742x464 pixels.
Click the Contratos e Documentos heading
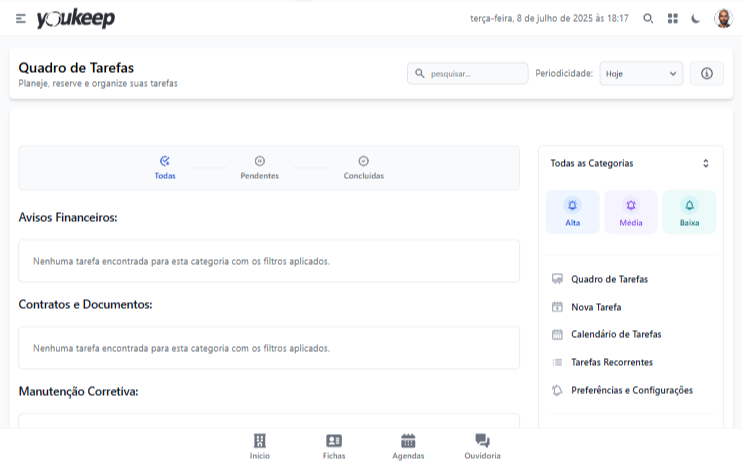tap(85, 305)
